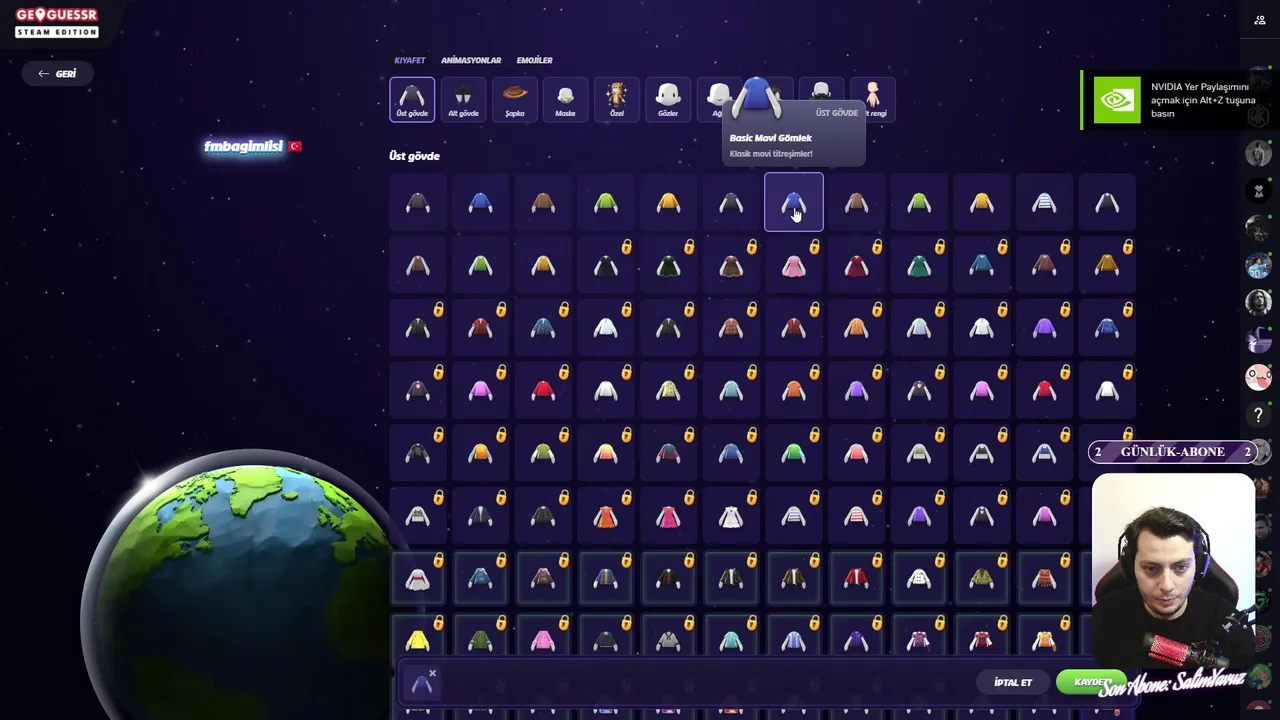
Task: Pick the locked orange shirt in row three
Action: [856, 328]
